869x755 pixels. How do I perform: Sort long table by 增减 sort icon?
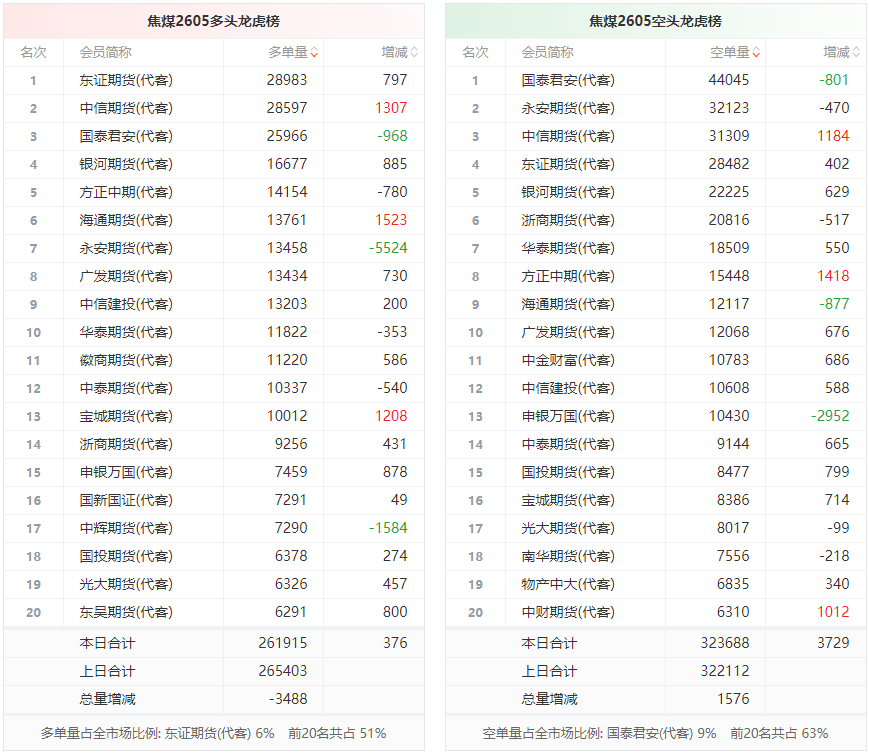[x=414, y=53]
